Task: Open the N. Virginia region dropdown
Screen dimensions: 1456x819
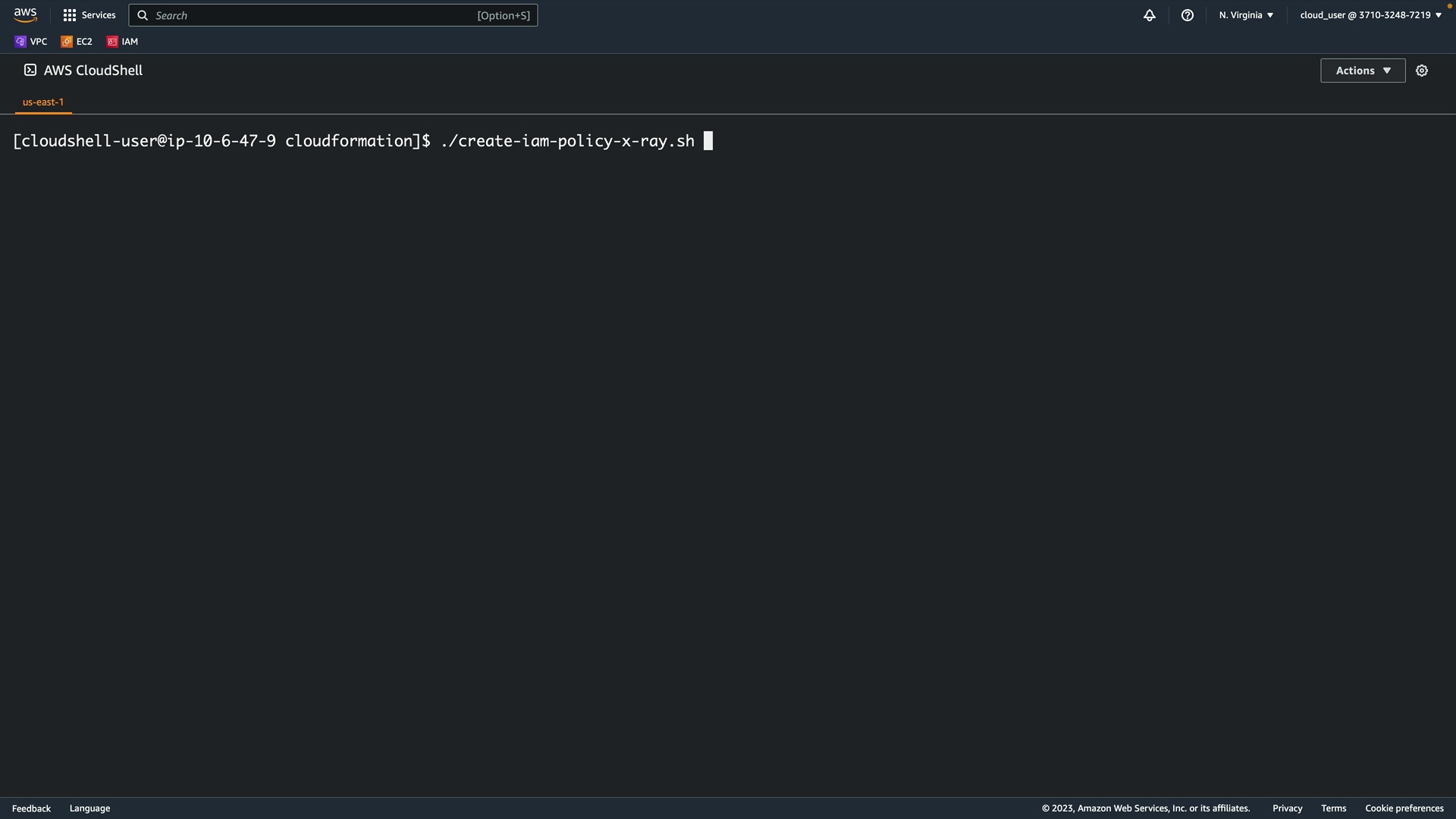Action: (x=1246, y=15)
